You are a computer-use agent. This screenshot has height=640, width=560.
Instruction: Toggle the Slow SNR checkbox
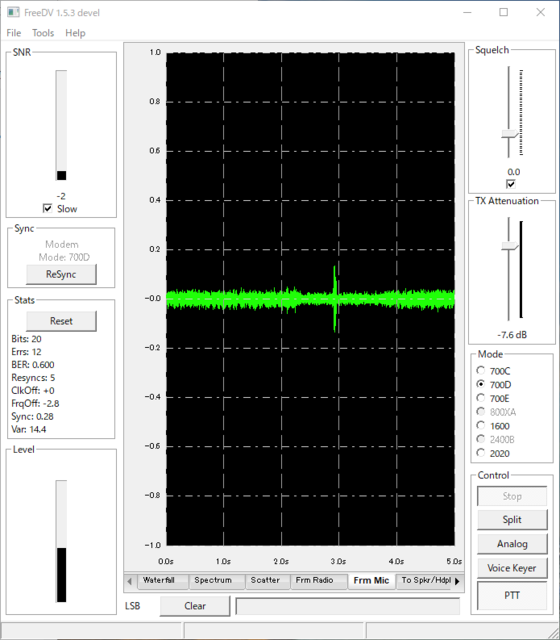(x=47, y=209)
